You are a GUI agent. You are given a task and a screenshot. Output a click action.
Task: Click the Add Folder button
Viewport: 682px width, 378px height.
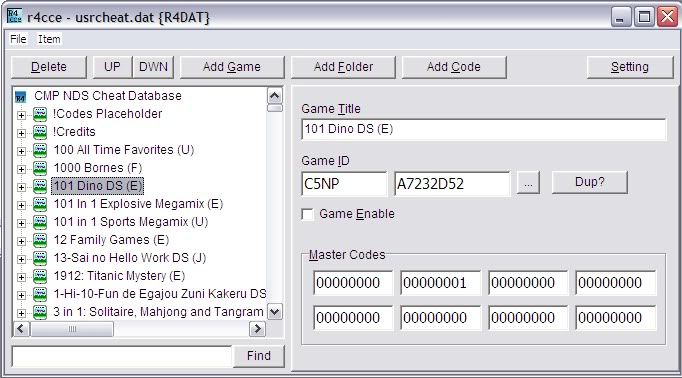pyautogui.click(x=343, y=67)
